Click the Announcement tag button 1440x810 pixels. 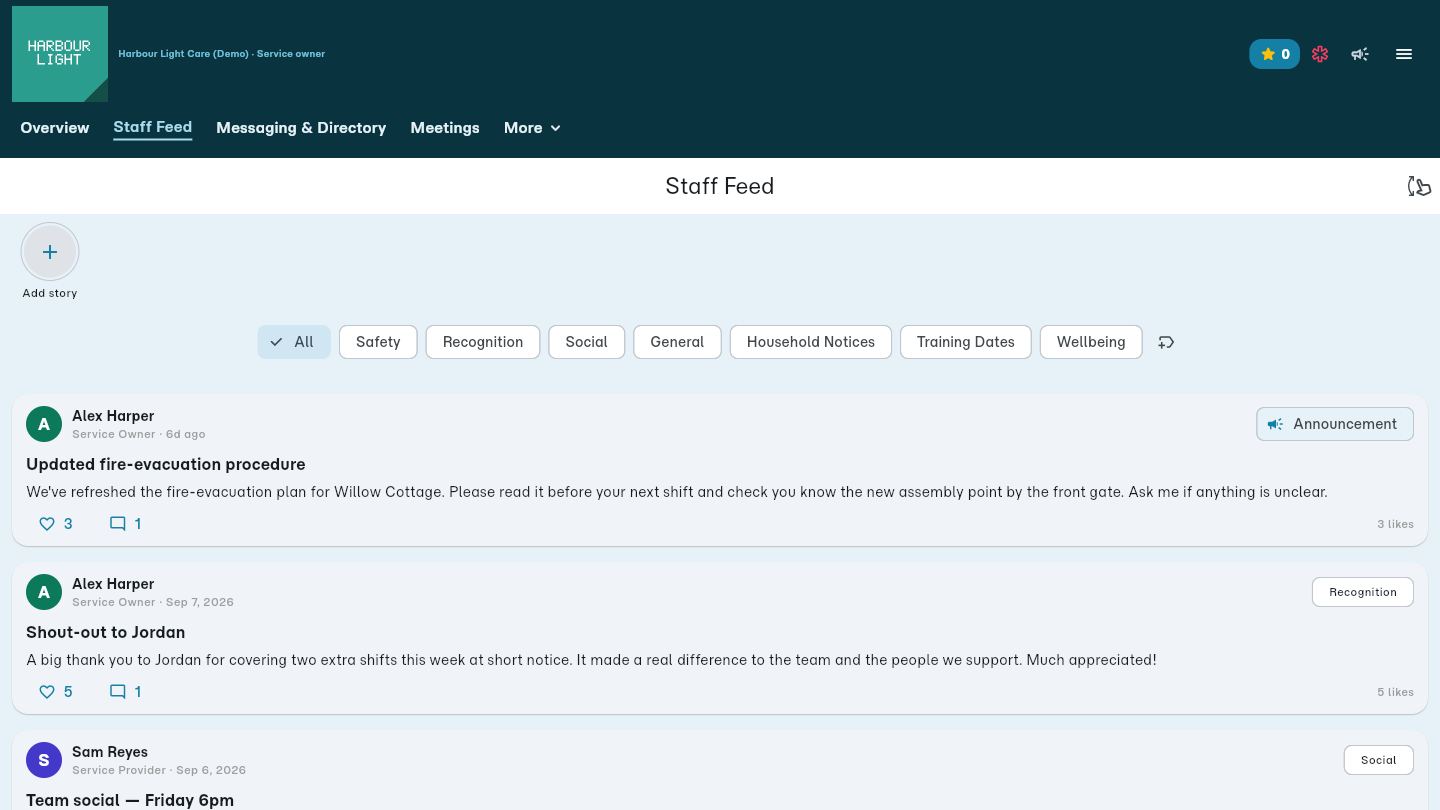click(x=1335, y=424)
